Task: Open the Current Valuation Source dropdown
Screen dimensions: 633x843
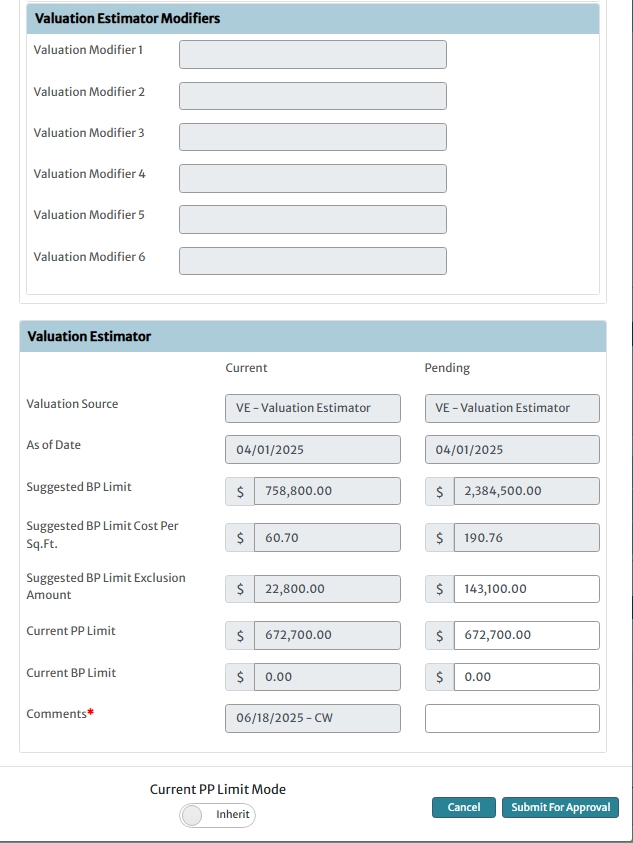Action: [312, 408]
